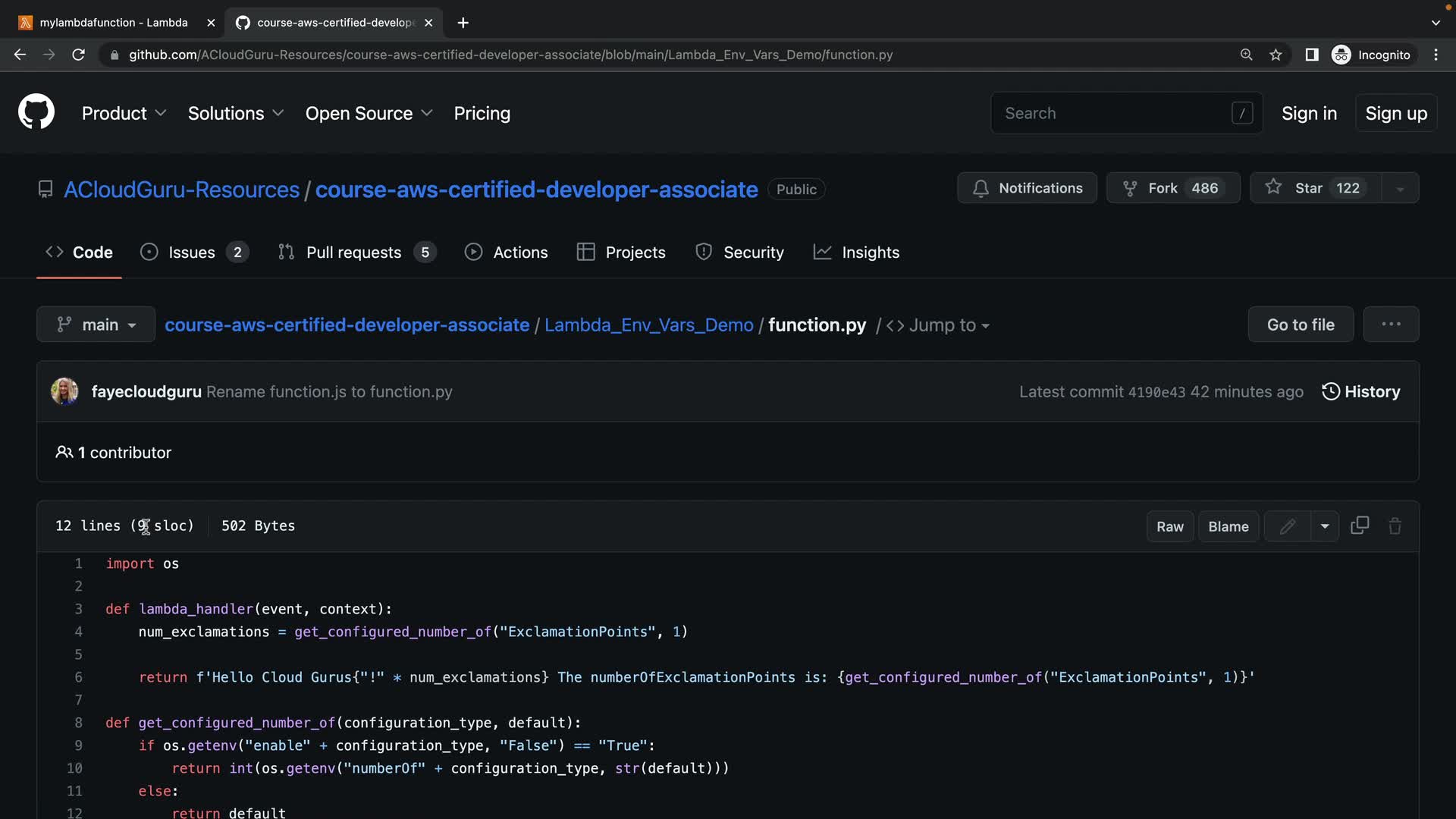This screenshot has width=1456, height=819.
Task: Expand the Product navigation menu
Action: 124,113
